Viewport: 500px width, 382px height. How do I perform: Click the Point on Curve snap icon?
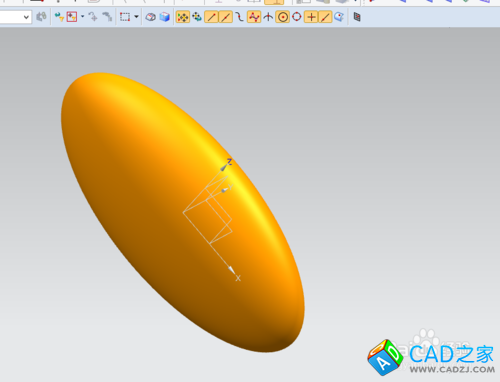click(325, 17)
